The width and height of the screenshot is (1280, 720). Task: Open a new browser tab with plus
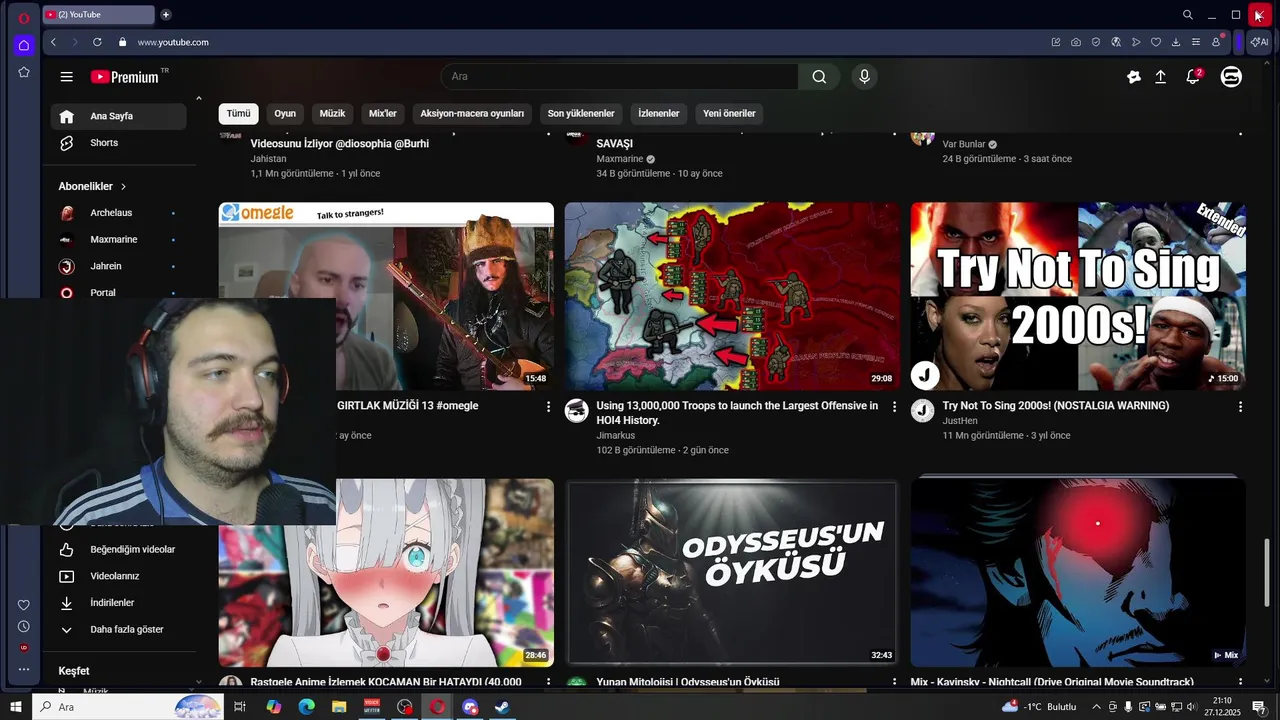(166, 14)
